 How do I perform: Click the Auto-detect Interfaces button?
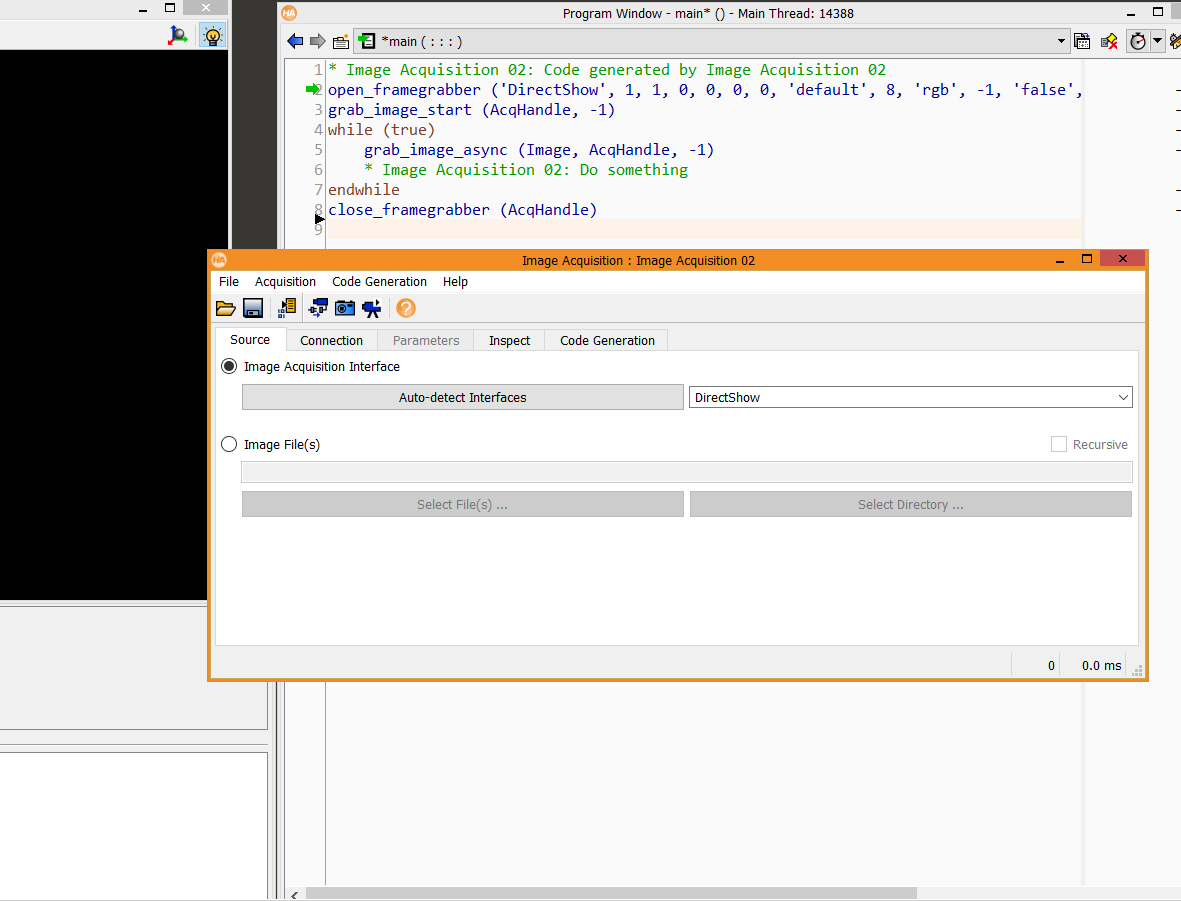[462, 397]
